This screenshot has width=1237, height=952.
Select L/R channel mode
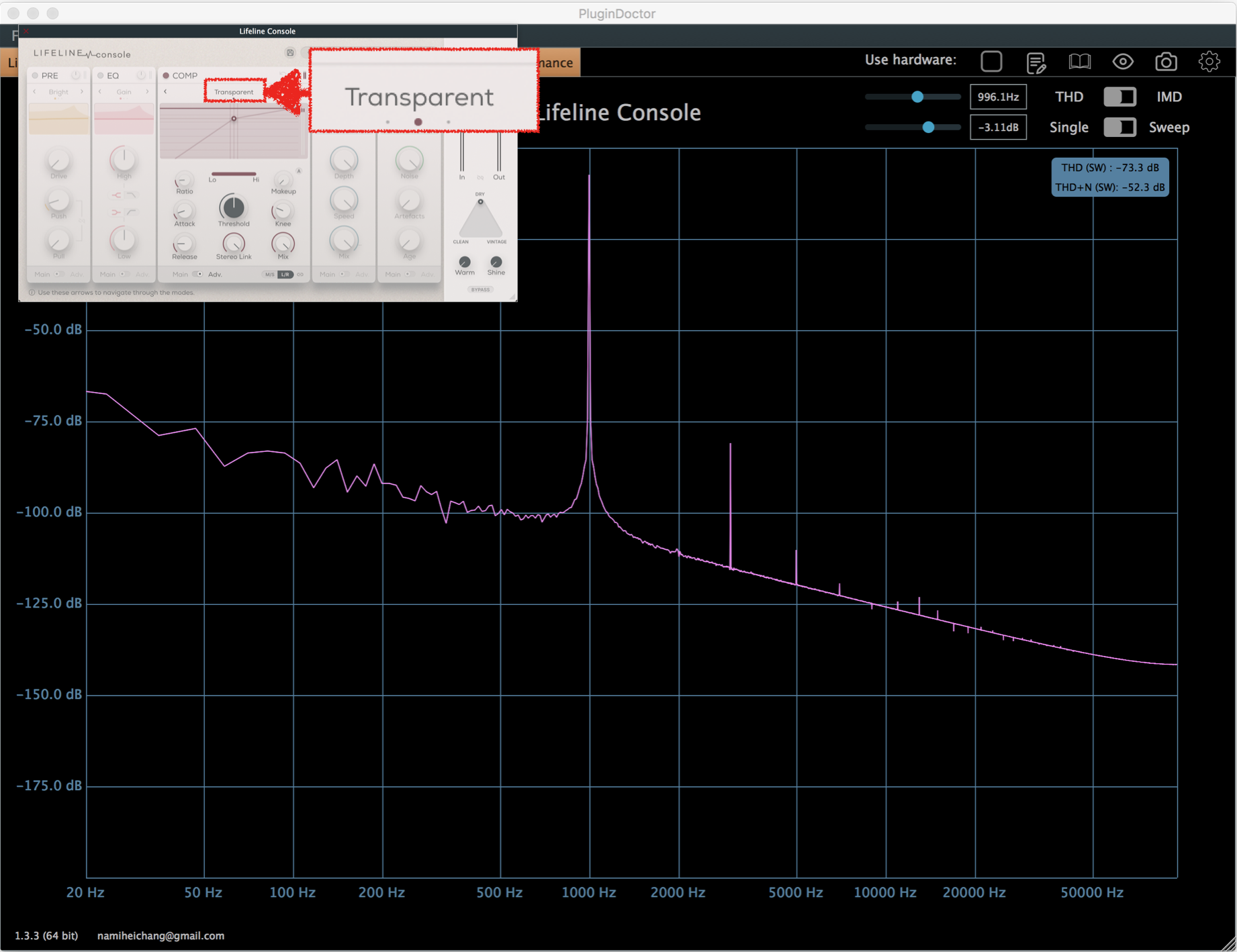[x=285, y=275]
